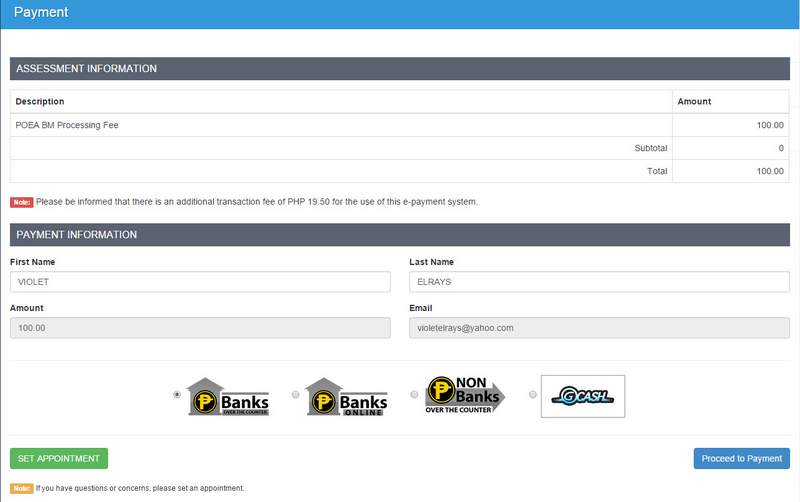The height and width of the screenshot is (502, 800).
Task: Click the Banks Over the Counter logo
Action: pyautogui.click(x=229, y=395)
